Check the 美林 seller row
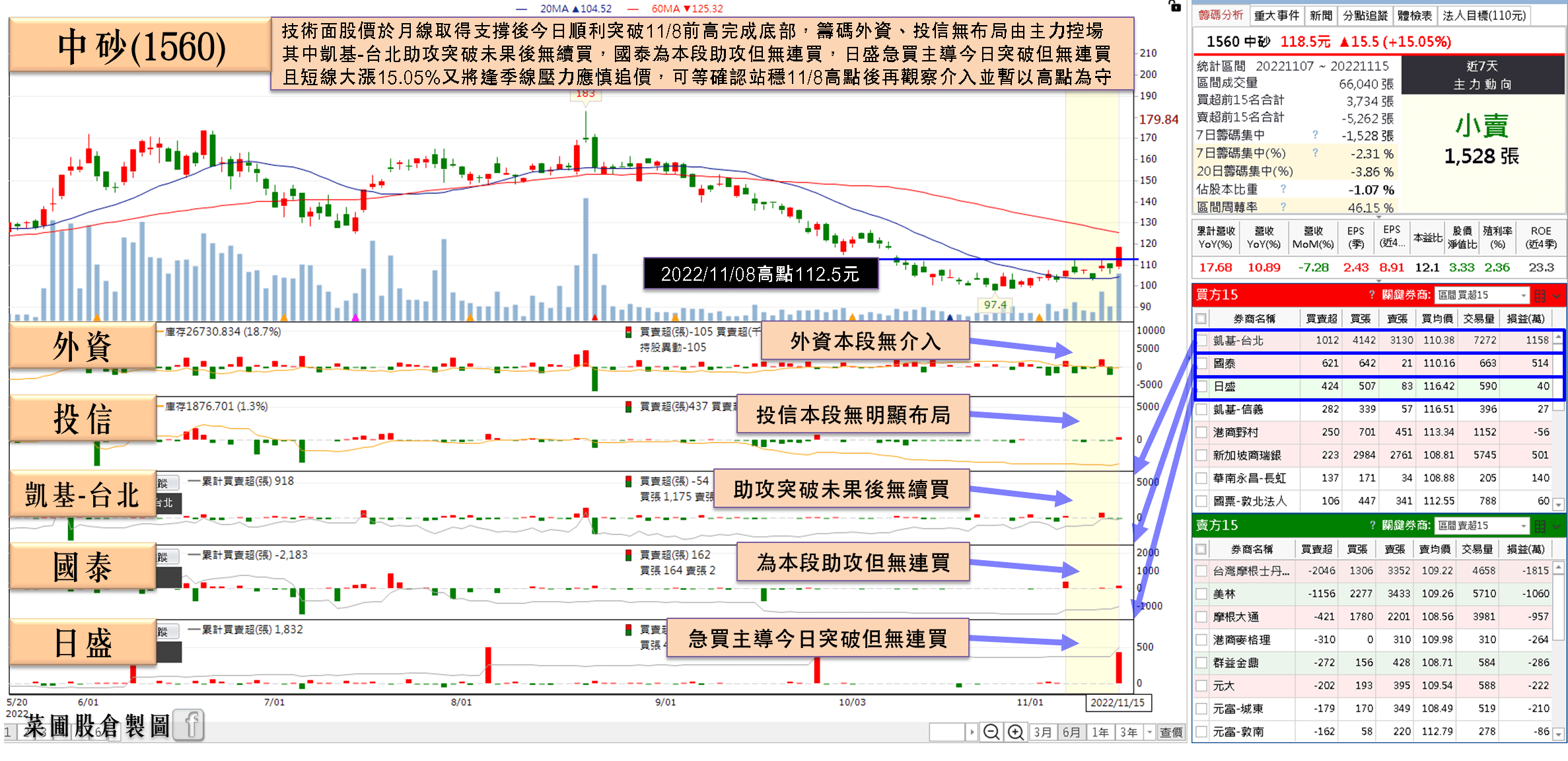 1201,594
